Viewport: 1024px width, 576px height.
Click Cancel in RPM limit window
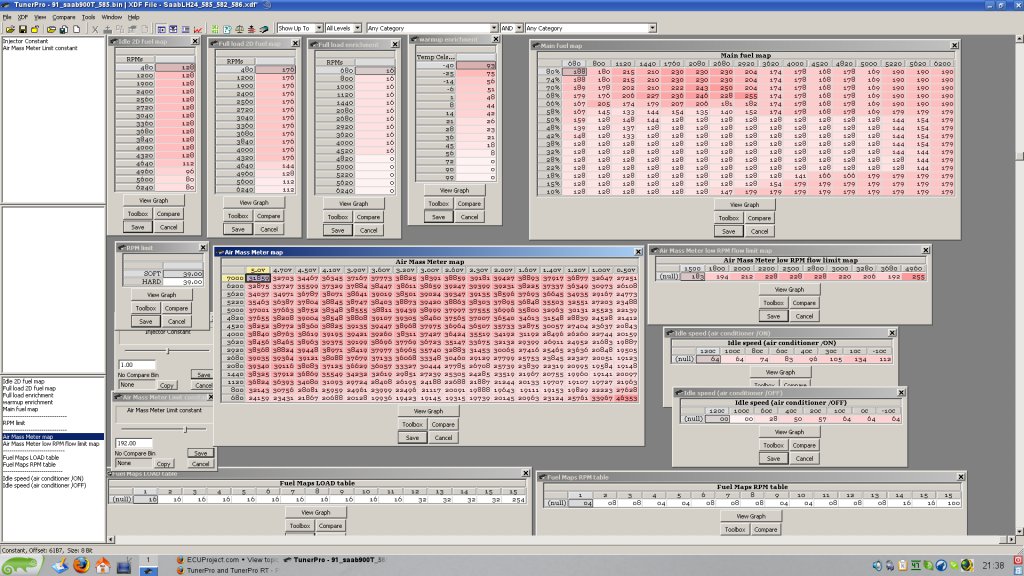tap(176, 321)
